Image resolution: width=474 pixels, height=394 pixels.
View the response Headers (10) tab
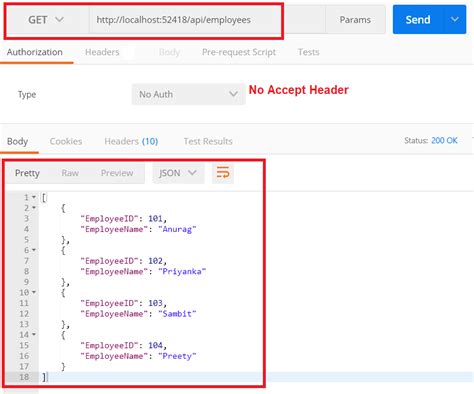click(x=131, y=141)
